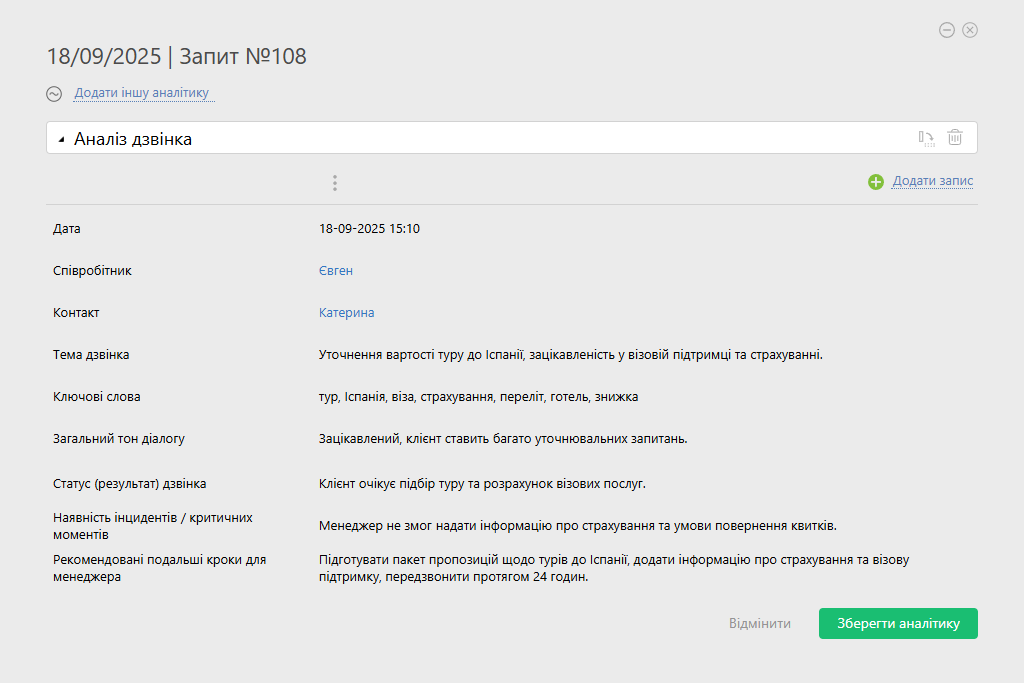The width and height of the screenshot is (1024, 683).
Task: Click the green plus icon
Action: point(876,182)
